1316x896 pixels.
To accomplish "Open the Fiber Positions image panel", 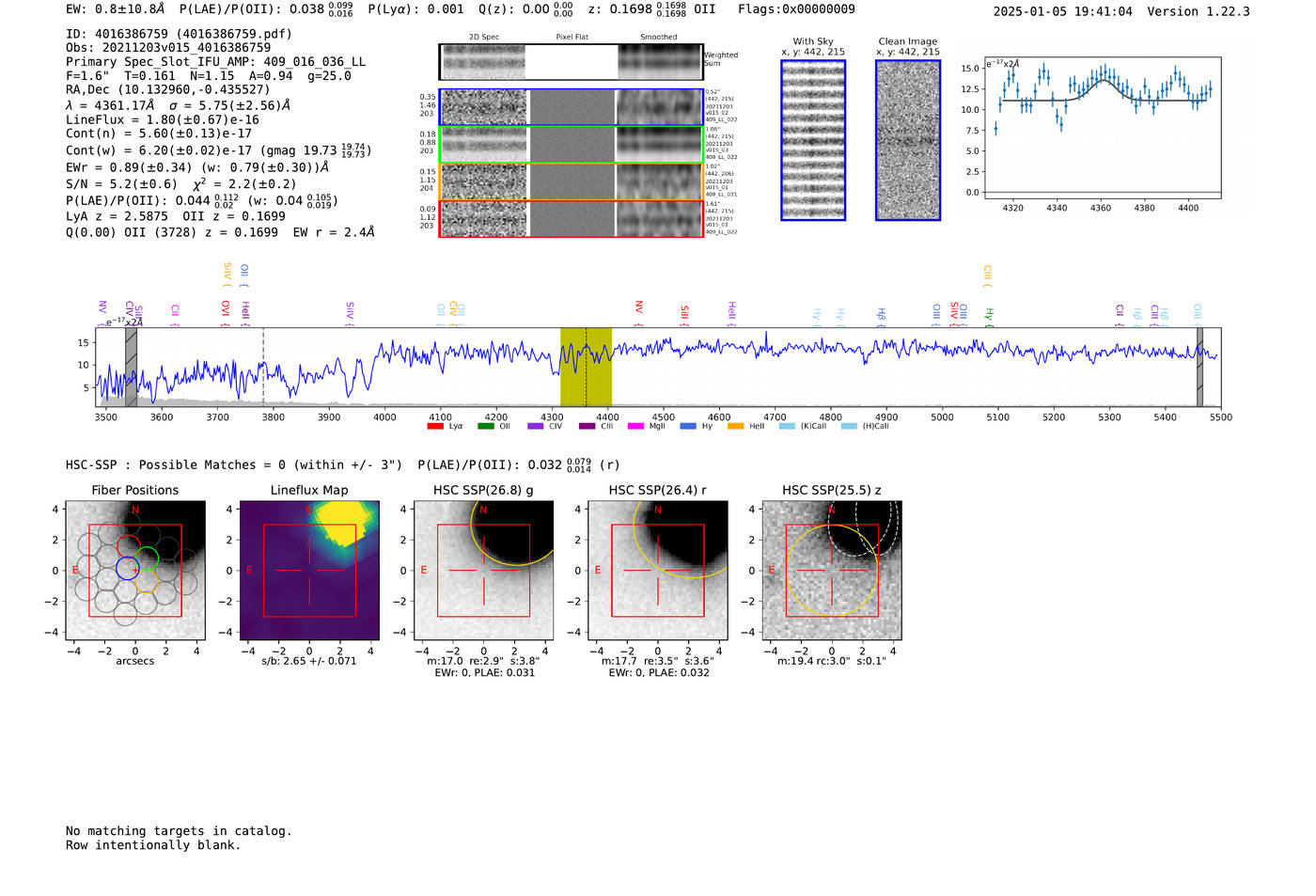I will pyautogui.click(x=135, y=571).
